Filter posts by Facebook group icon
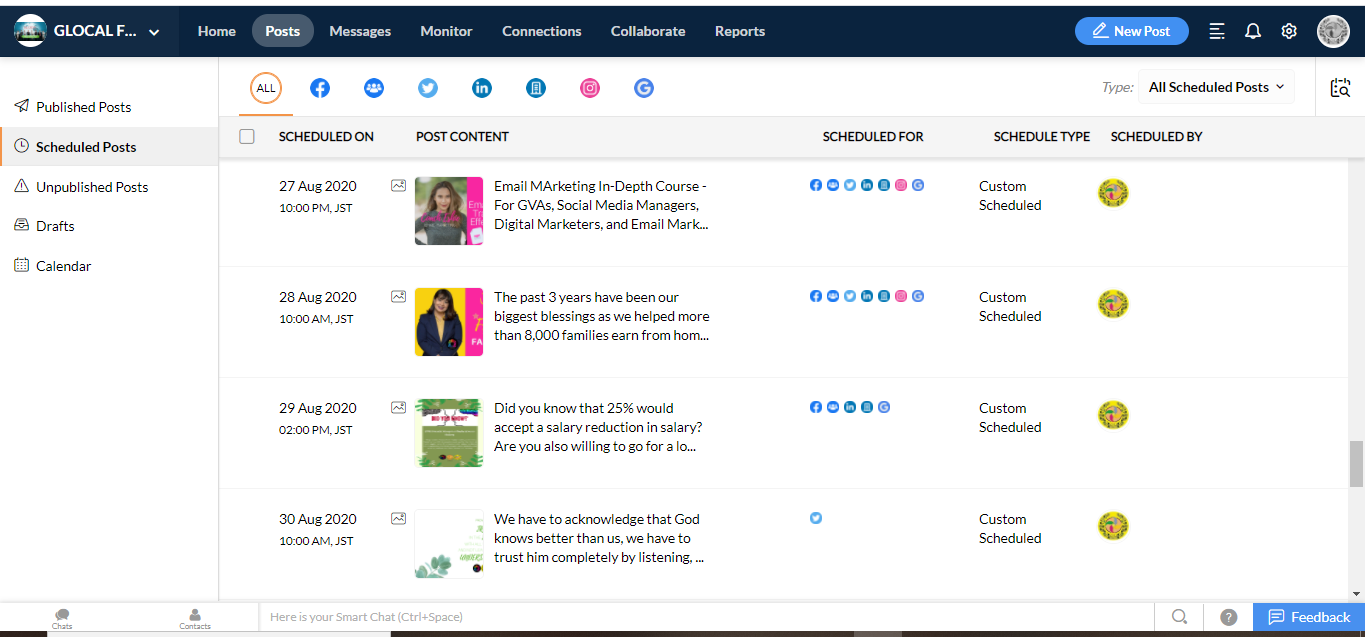The height and width of the screenshot is (638, 1366). click(x=374, y=88)
